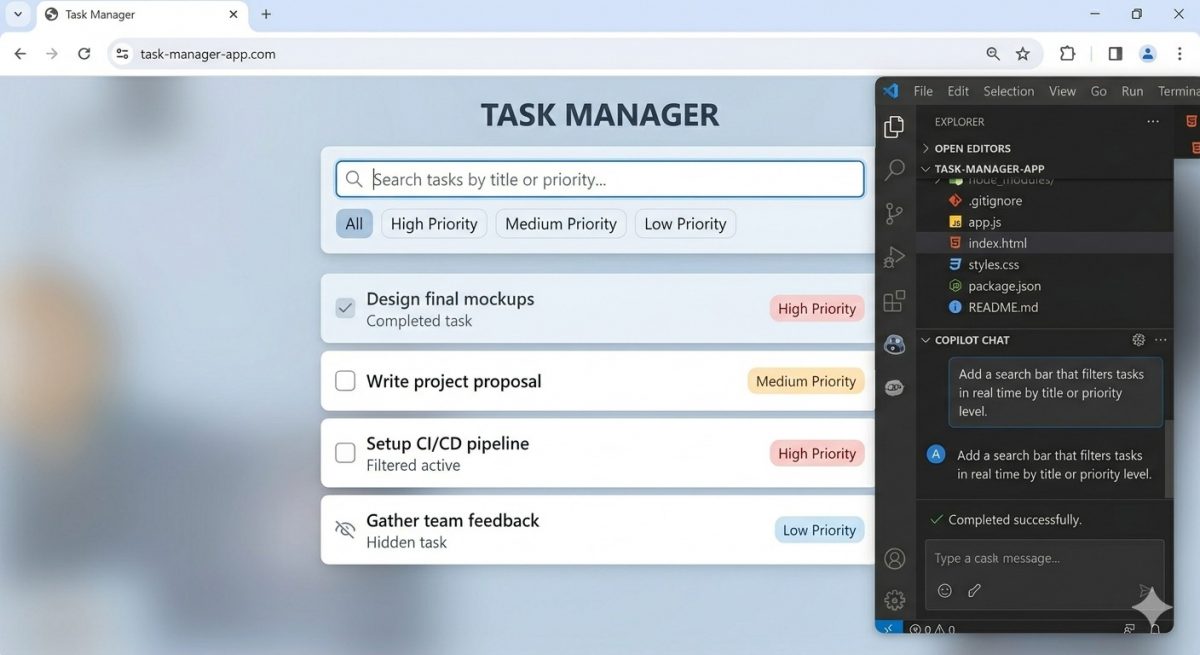Click the send arrow in Copilot Chat
The image size is (1200, 655).
pos(1146,590)
